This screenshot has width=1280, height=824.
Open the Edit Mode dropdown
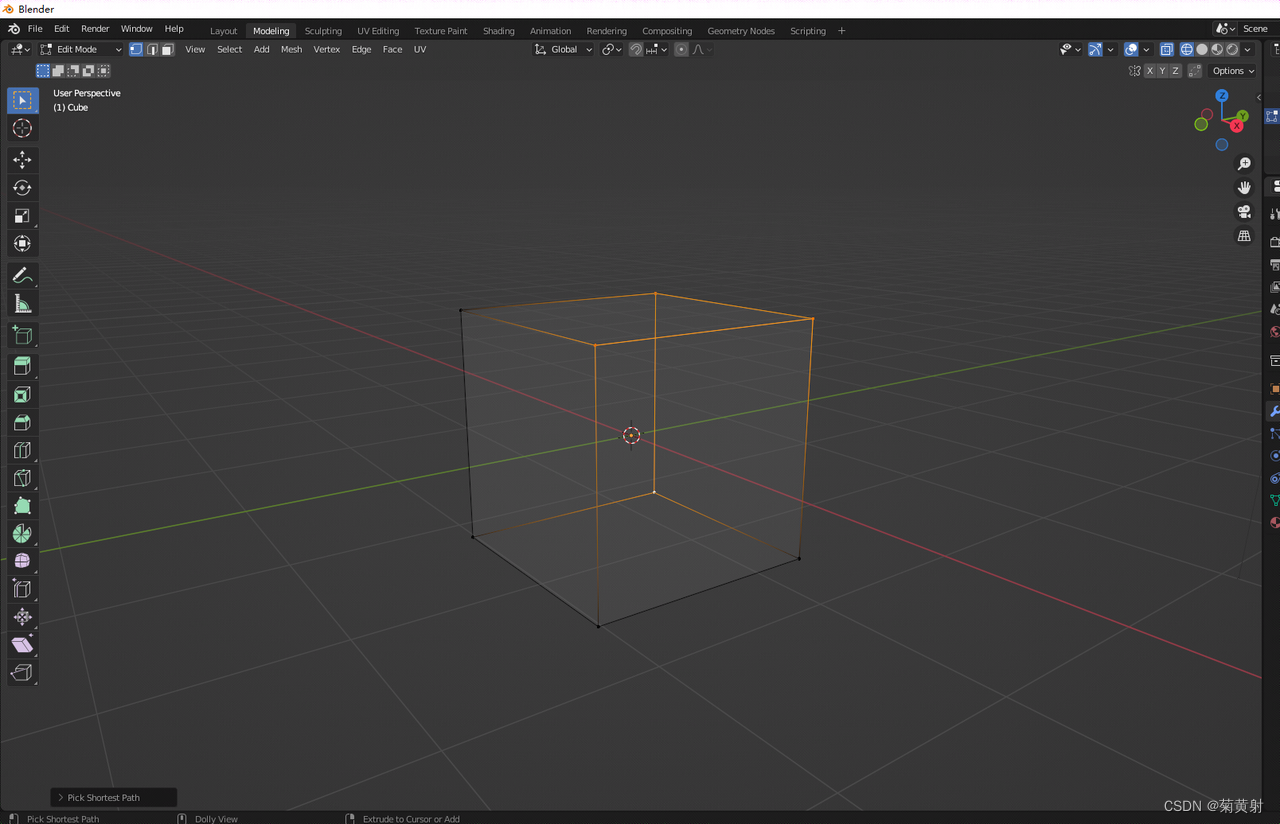pos(81,49)
